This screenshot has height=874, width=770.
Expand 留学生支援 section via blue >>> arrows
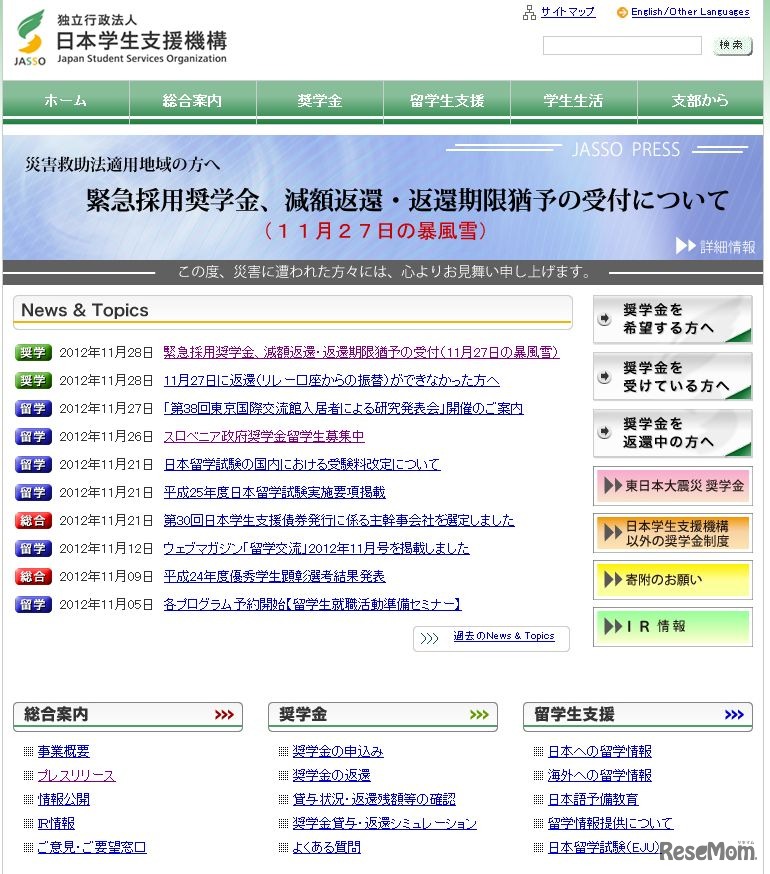pyautogui.click(x=734, y=715)
